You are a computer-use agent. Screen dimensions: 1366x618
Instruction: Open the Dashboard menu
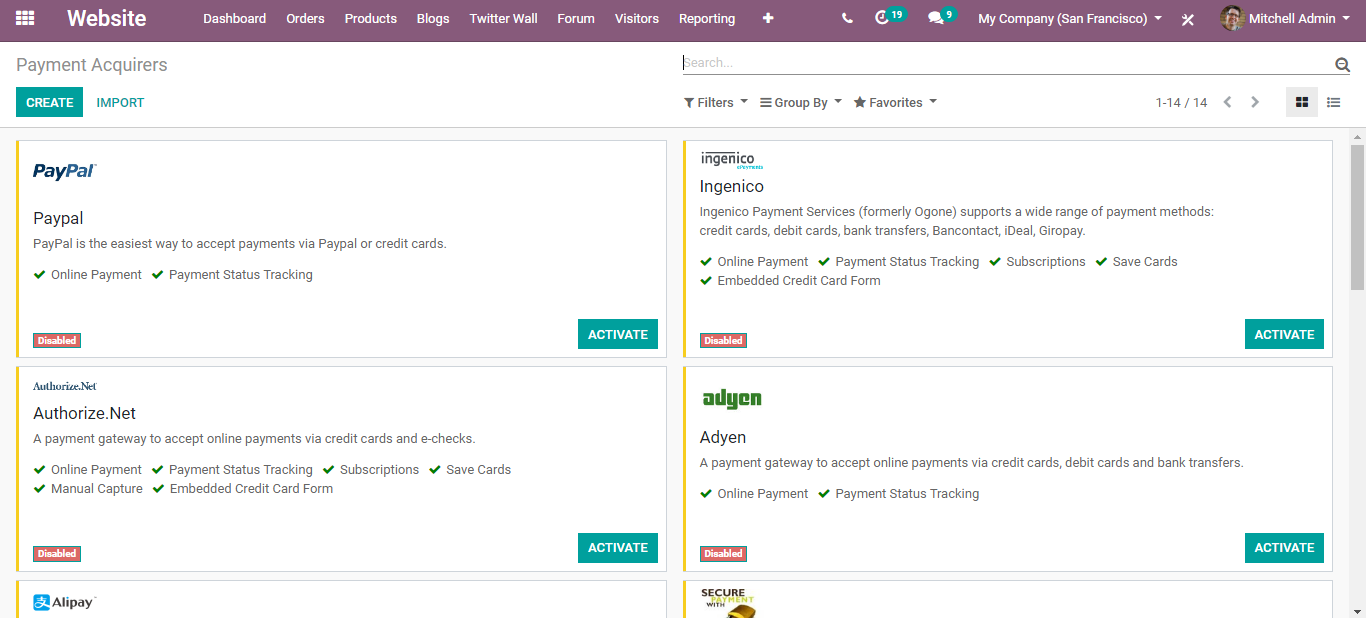[x=235, y=18]
